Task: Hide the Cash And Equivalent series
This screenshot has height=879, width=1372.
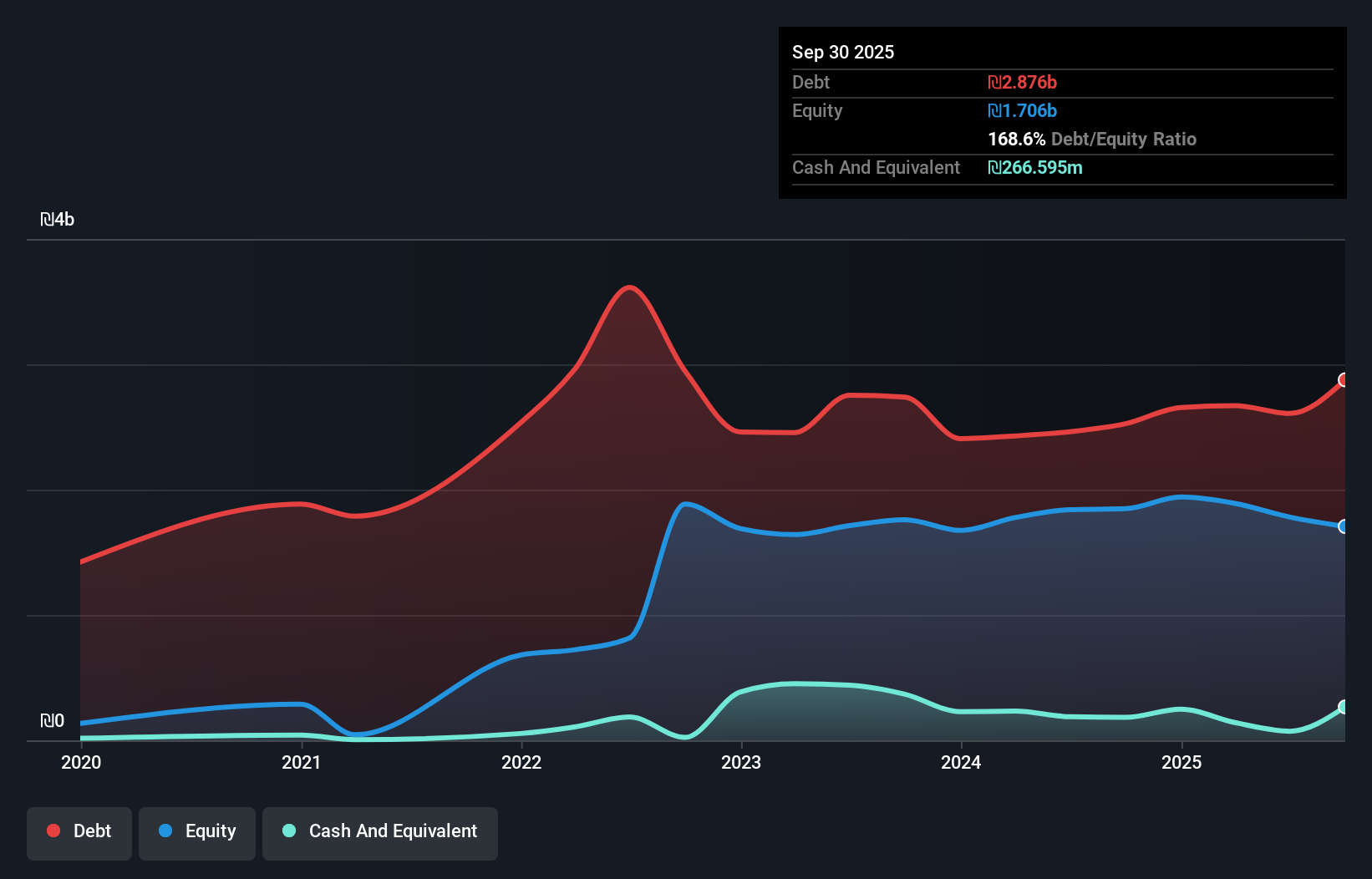Action: tap(380, 831)
